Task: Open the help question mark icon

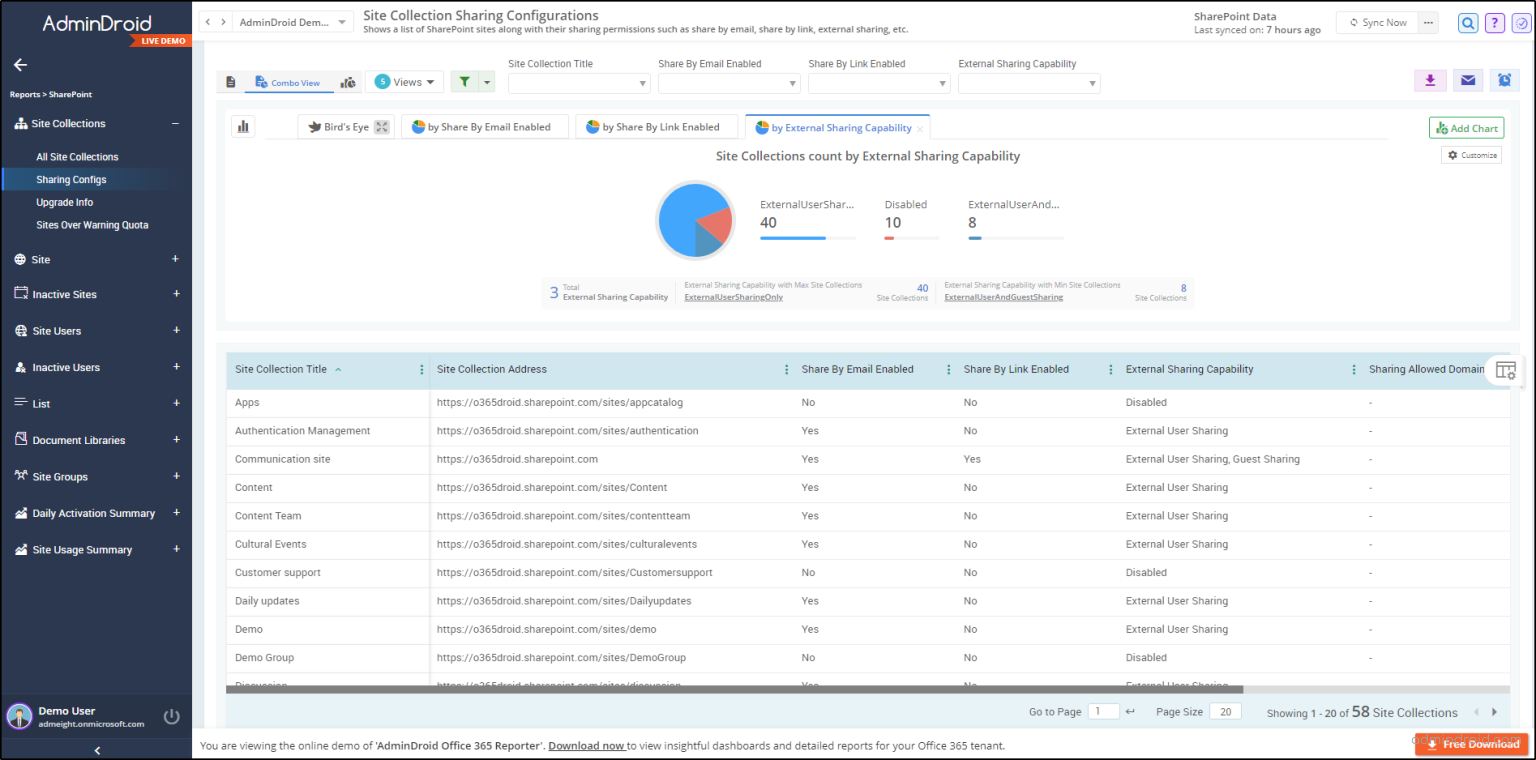Action: pyautogui.click(x=1495, y=23)
